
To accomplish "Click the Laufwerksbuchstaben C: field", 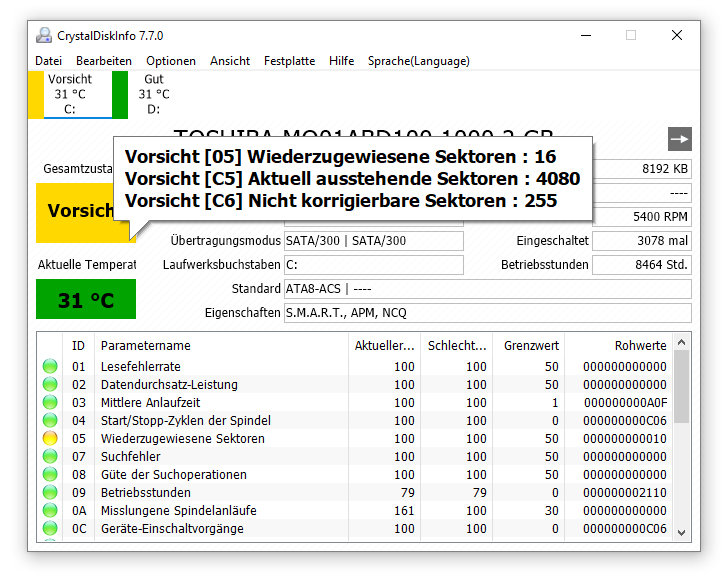I will click(x=374, y=265).
